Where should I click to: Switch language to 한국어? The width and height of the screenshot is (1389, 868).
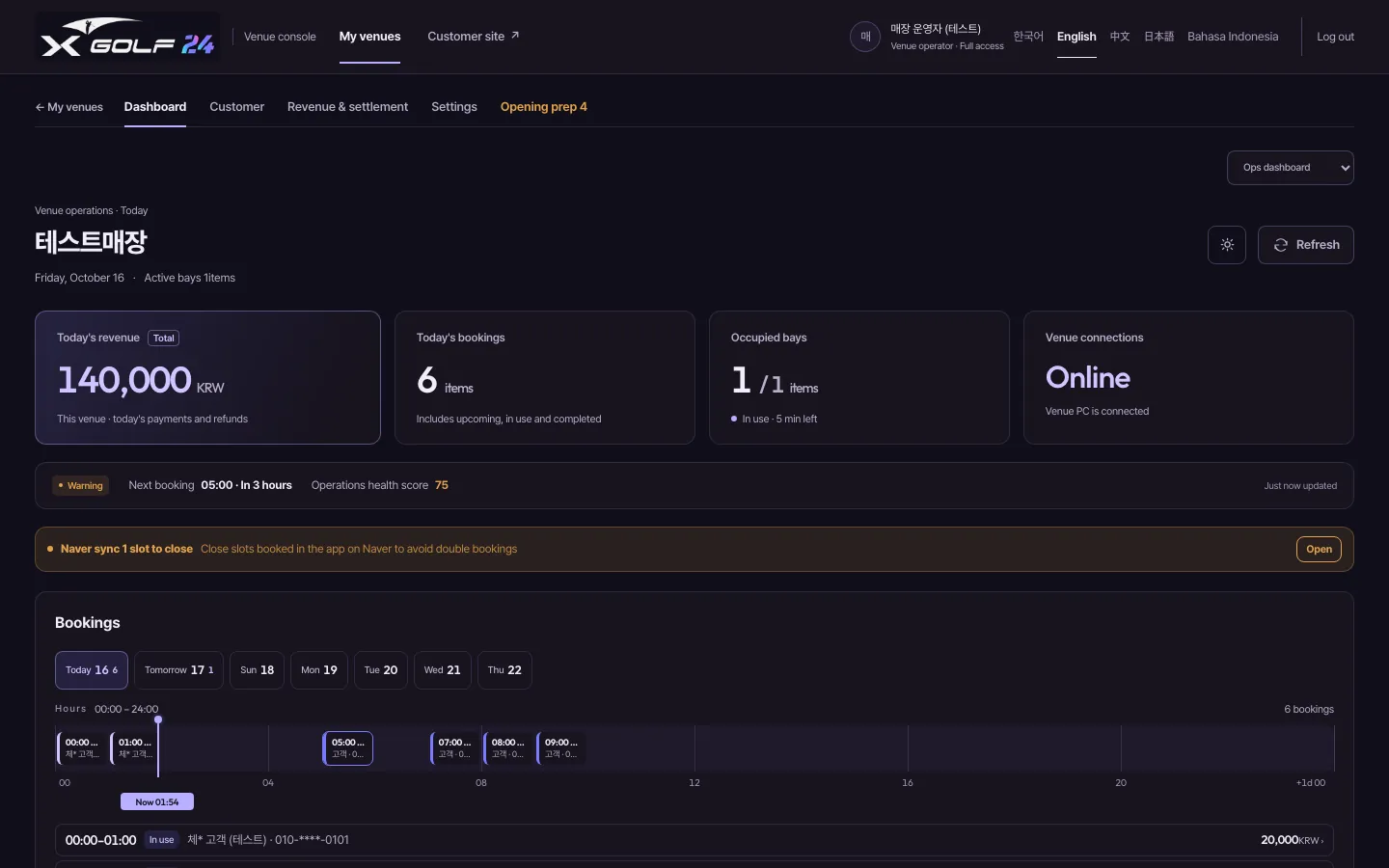click(x=1028, y=37)
